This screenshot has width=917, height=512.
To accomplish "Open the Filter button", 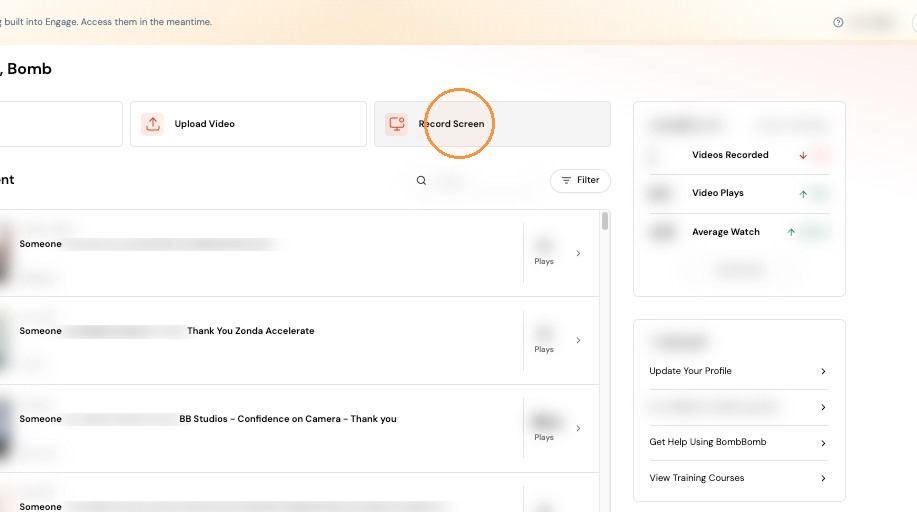I will (x=580, y=180).
